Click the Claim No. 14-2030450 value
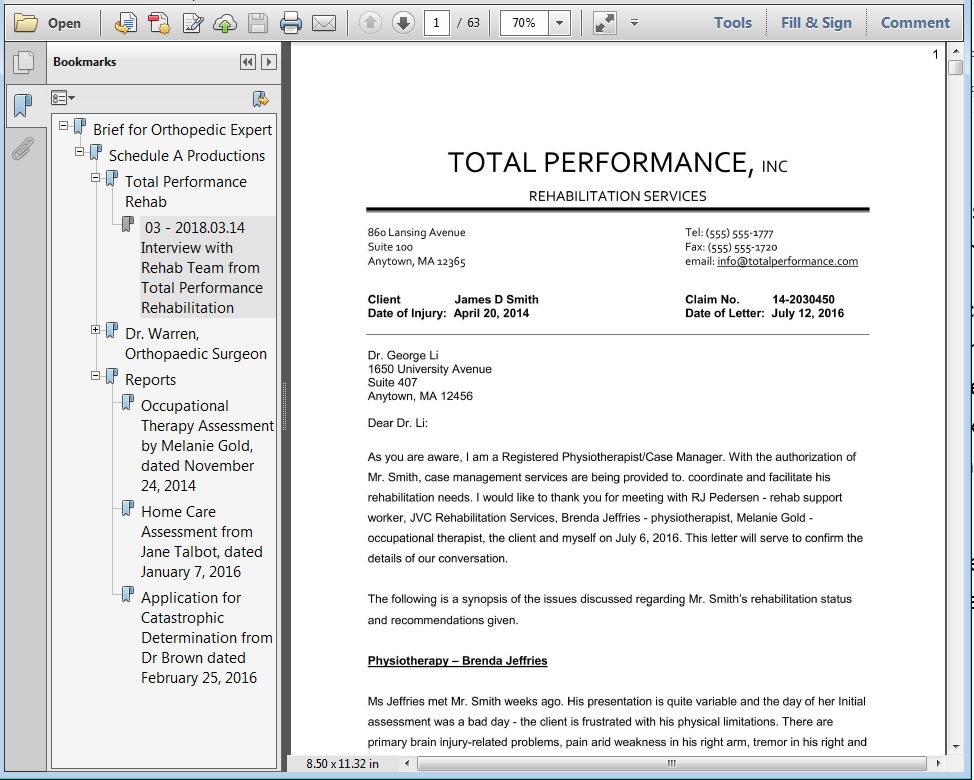The image size is (974, 780). [x=803, y=299]
